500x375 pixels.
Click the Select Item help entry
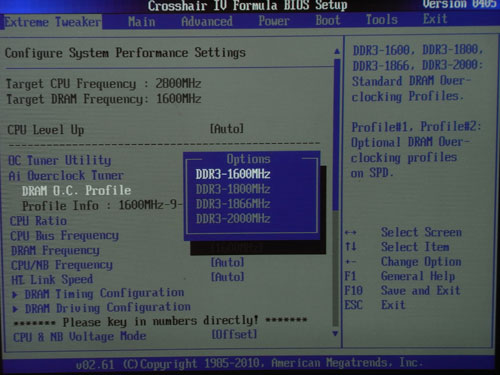pos(397,247)
